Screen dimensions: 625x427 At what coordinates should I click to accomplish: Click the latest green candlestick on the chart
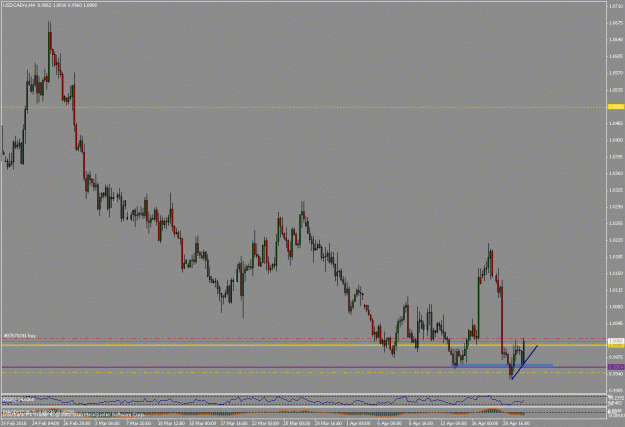coord(523,352)
